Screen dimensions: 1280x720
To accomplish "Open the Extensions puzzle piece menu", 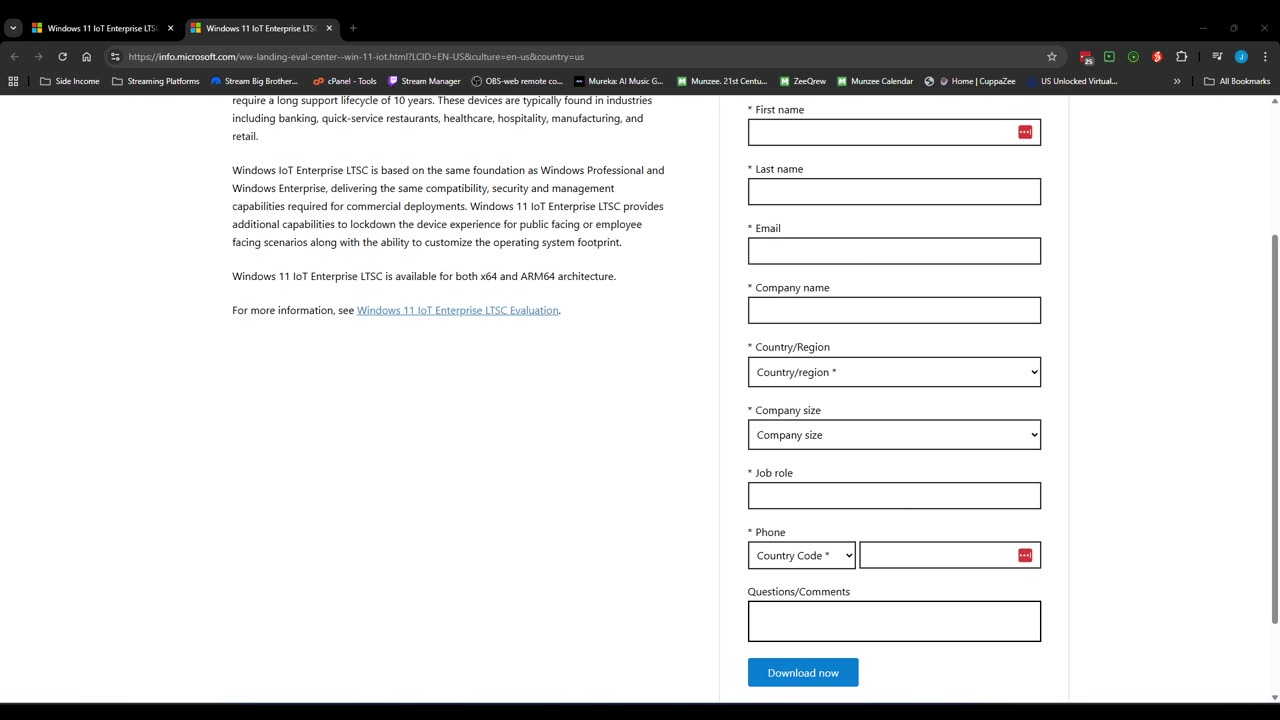I will tap(1181, 57).
